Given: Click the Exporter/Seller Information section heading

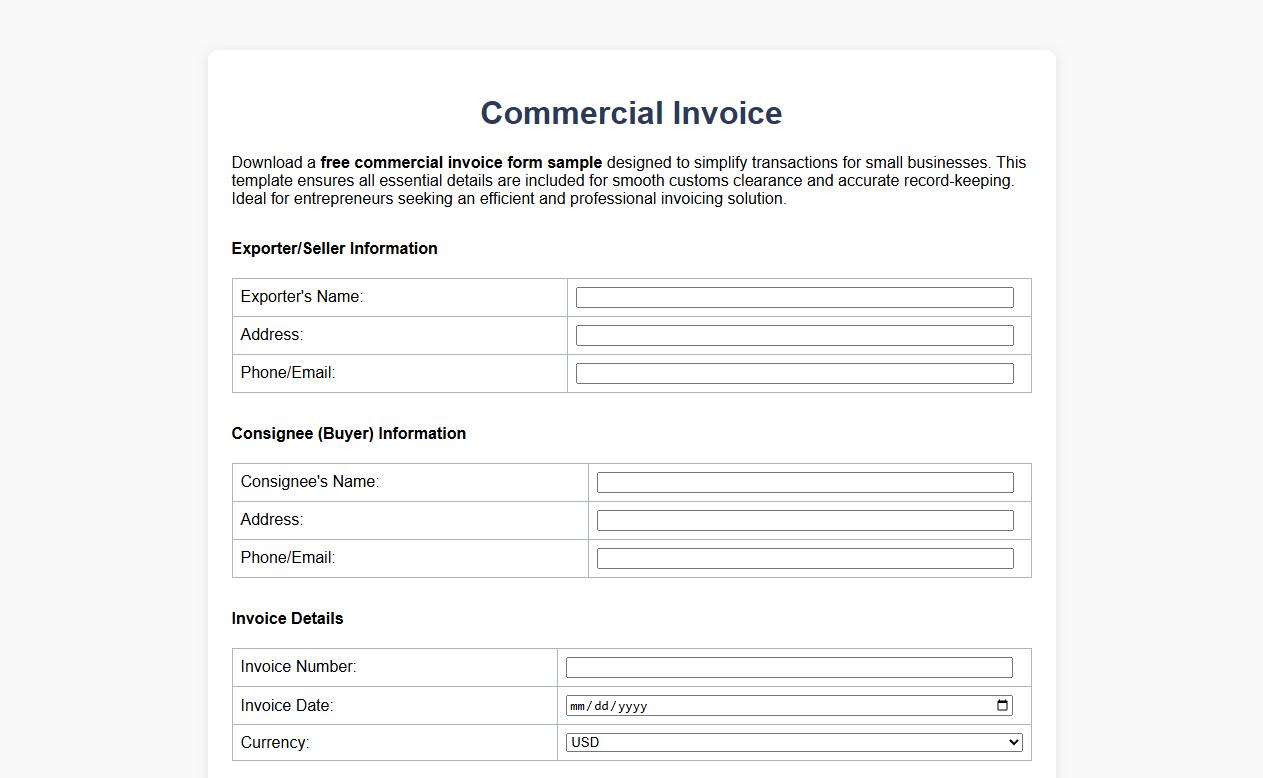Looking at the screenshot, I should tap(335, 248).
